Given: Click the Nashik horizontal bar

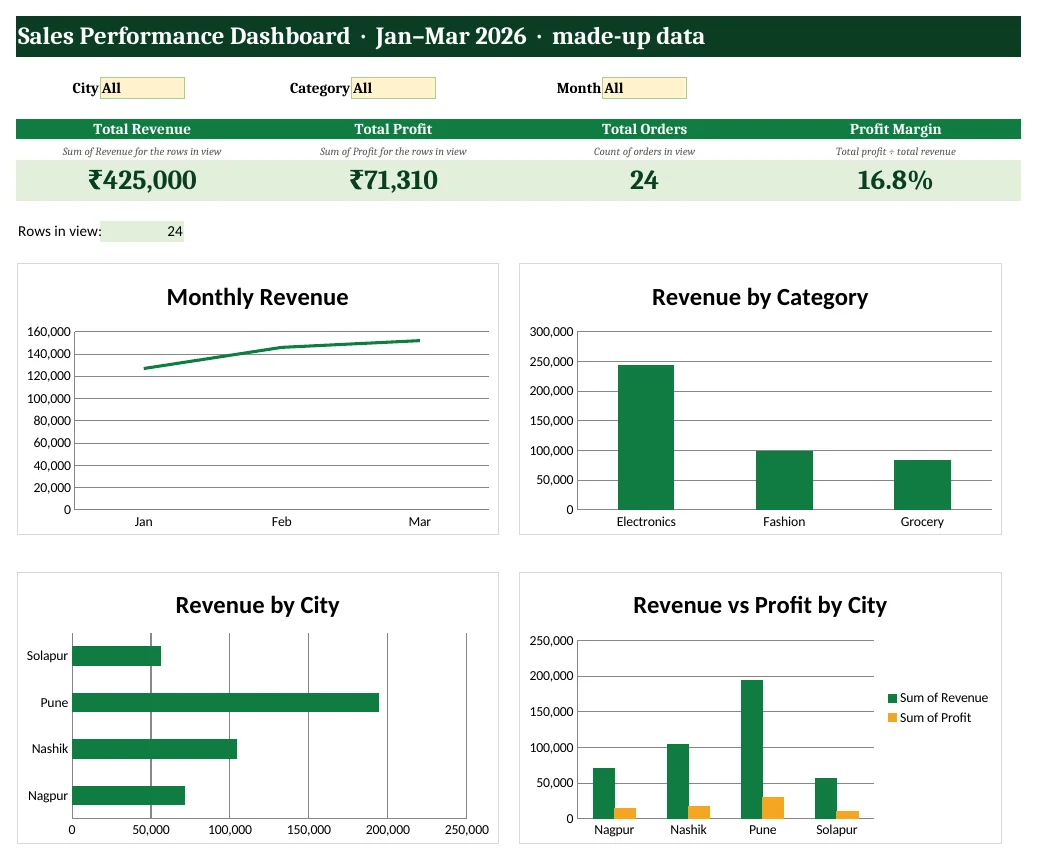Looking at the screenshot, I should pyautogui.click(x=154, y=749).
